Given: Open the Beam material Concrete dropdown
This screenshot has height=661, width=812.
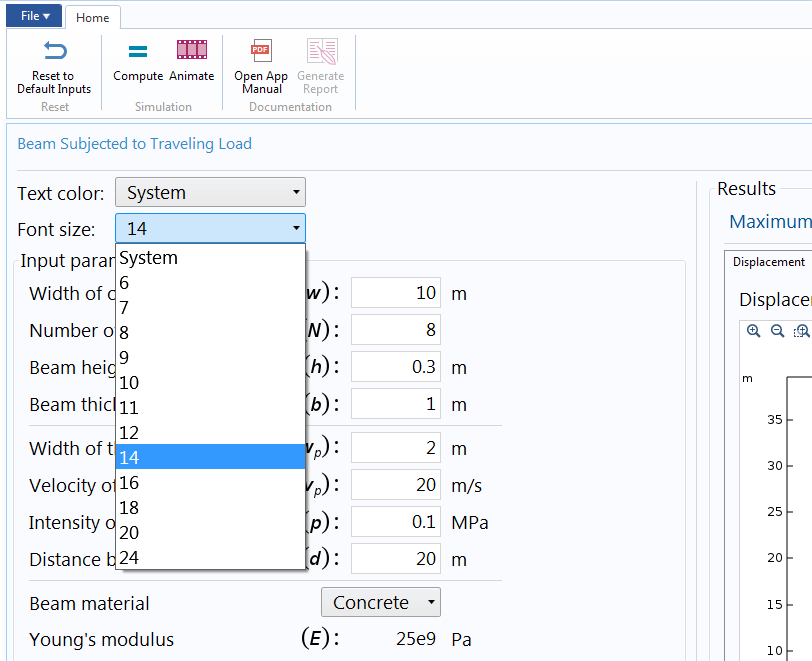Looking at the screenshot, I should click(380, 603).
